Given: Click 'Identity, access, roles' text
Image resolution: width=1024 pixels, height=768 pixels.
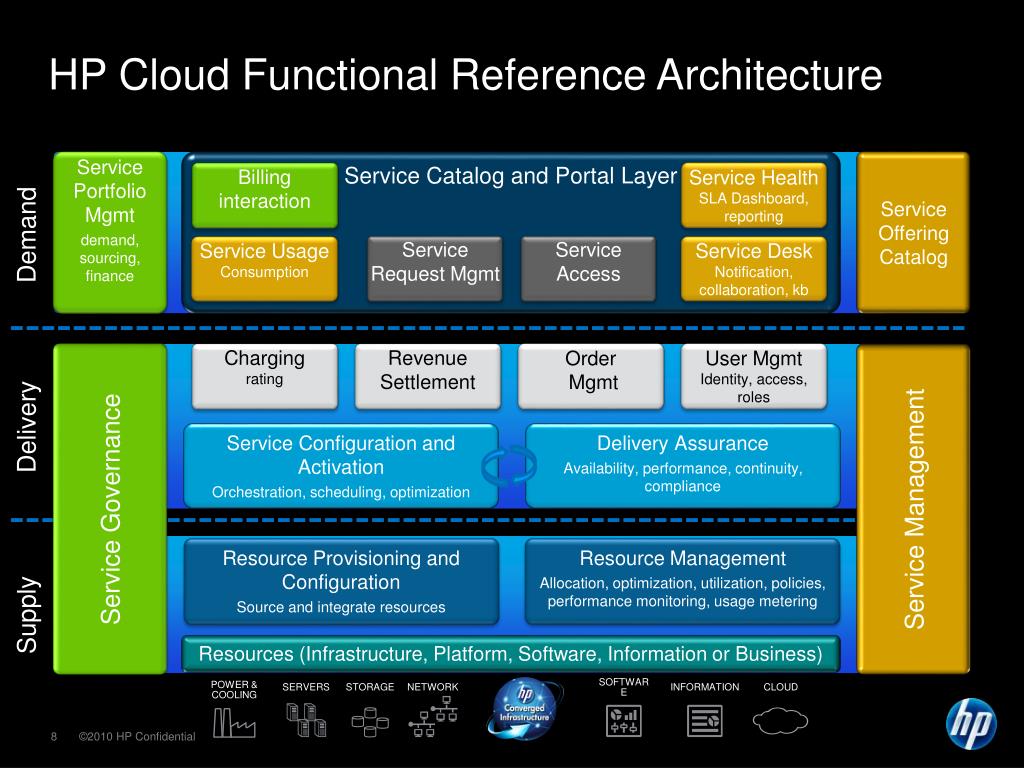Looking at the screenshot, I should (754, 389).
